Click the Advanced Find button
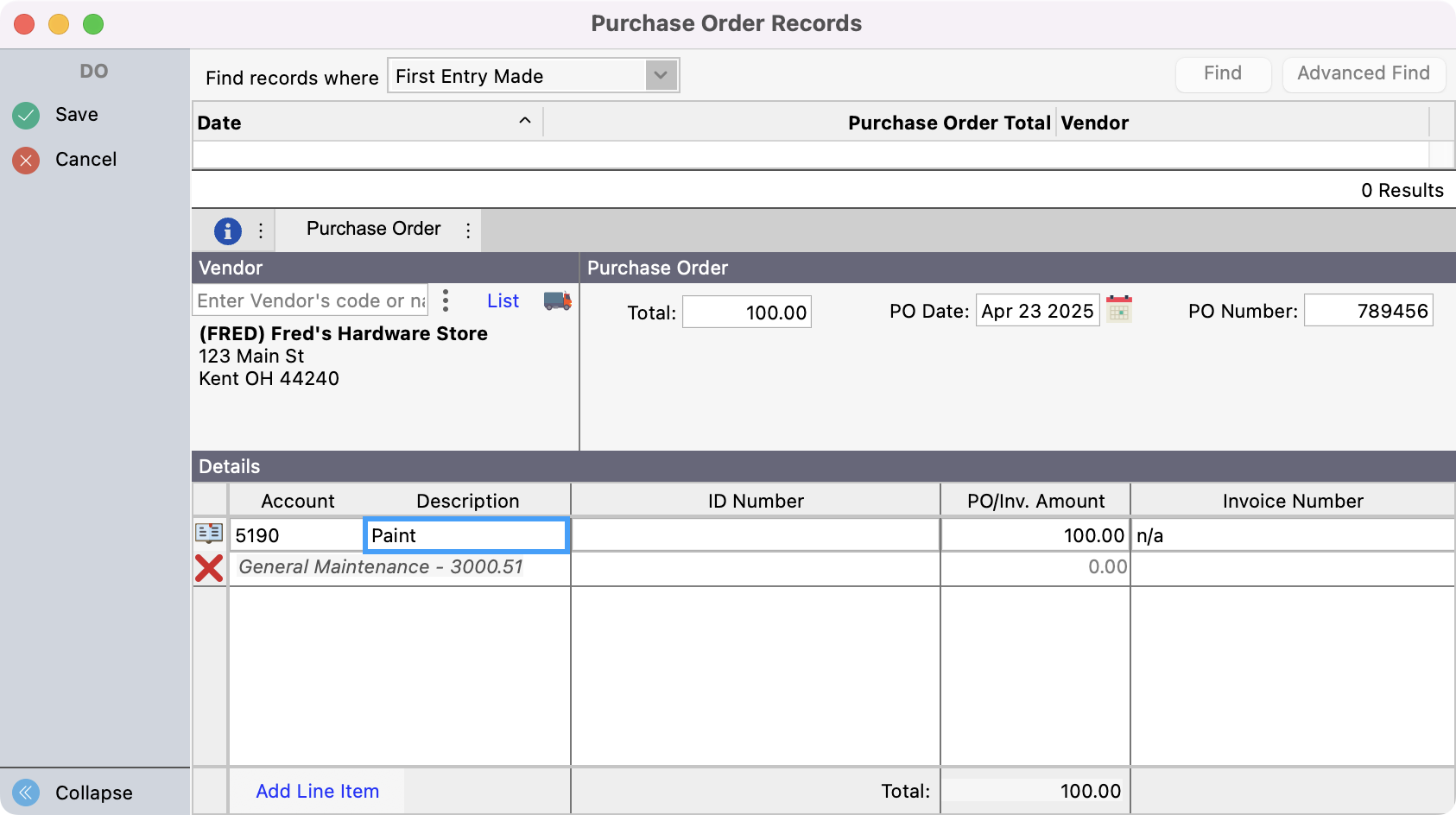The height and width of the screenshot is (815, 1456). [1363, 74]
